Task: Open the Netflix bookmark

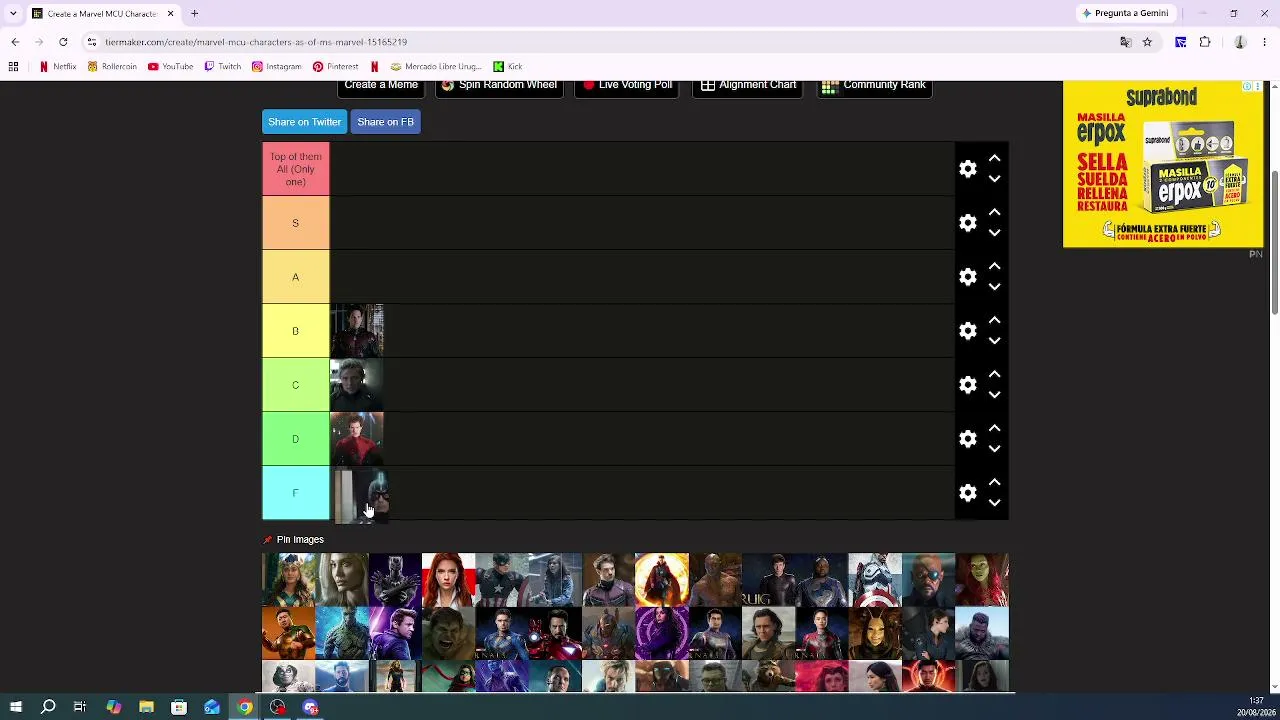Action: click(x=58, y=67)
